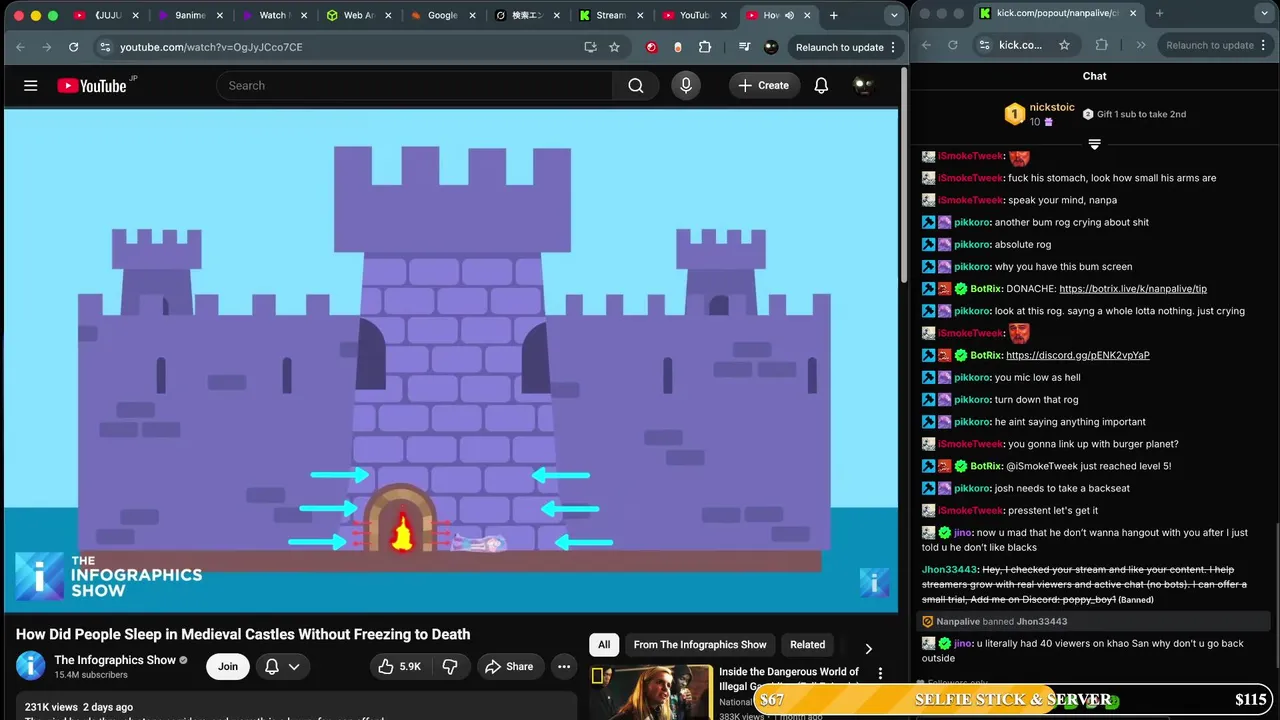Open tab search dropdown in Kick window
The image size is (1280, 720).
[1267, 13]
